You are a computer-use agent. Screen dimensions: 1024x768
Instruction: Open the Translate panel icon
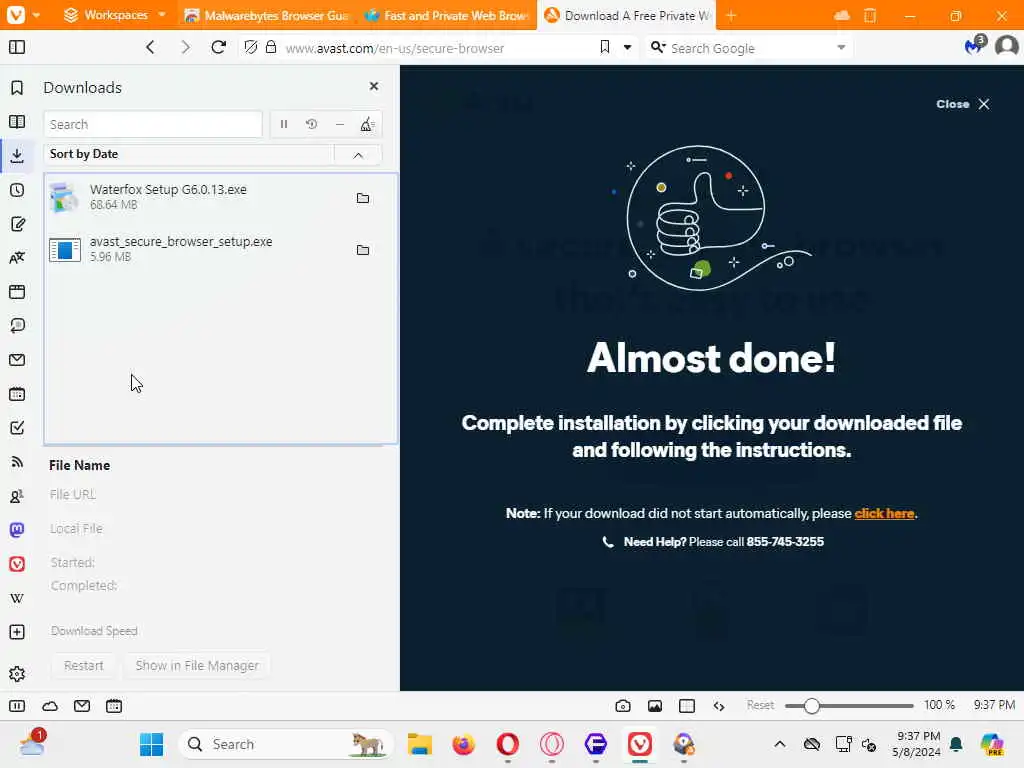[17, 258]
